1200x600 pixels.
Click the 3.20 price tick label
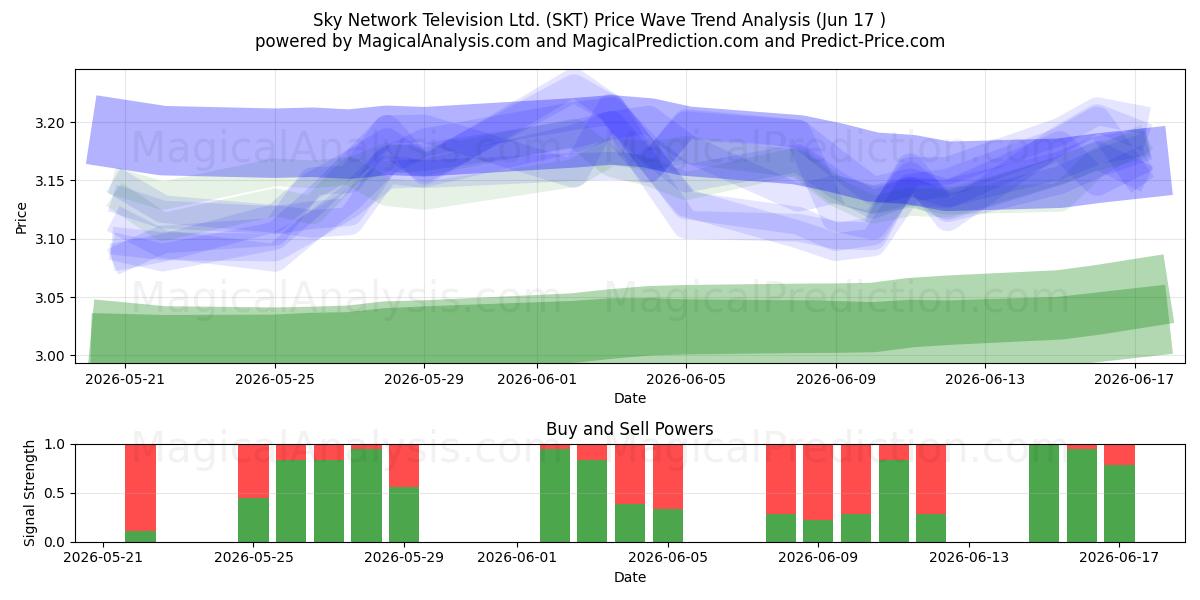click(x=49, y=123)
